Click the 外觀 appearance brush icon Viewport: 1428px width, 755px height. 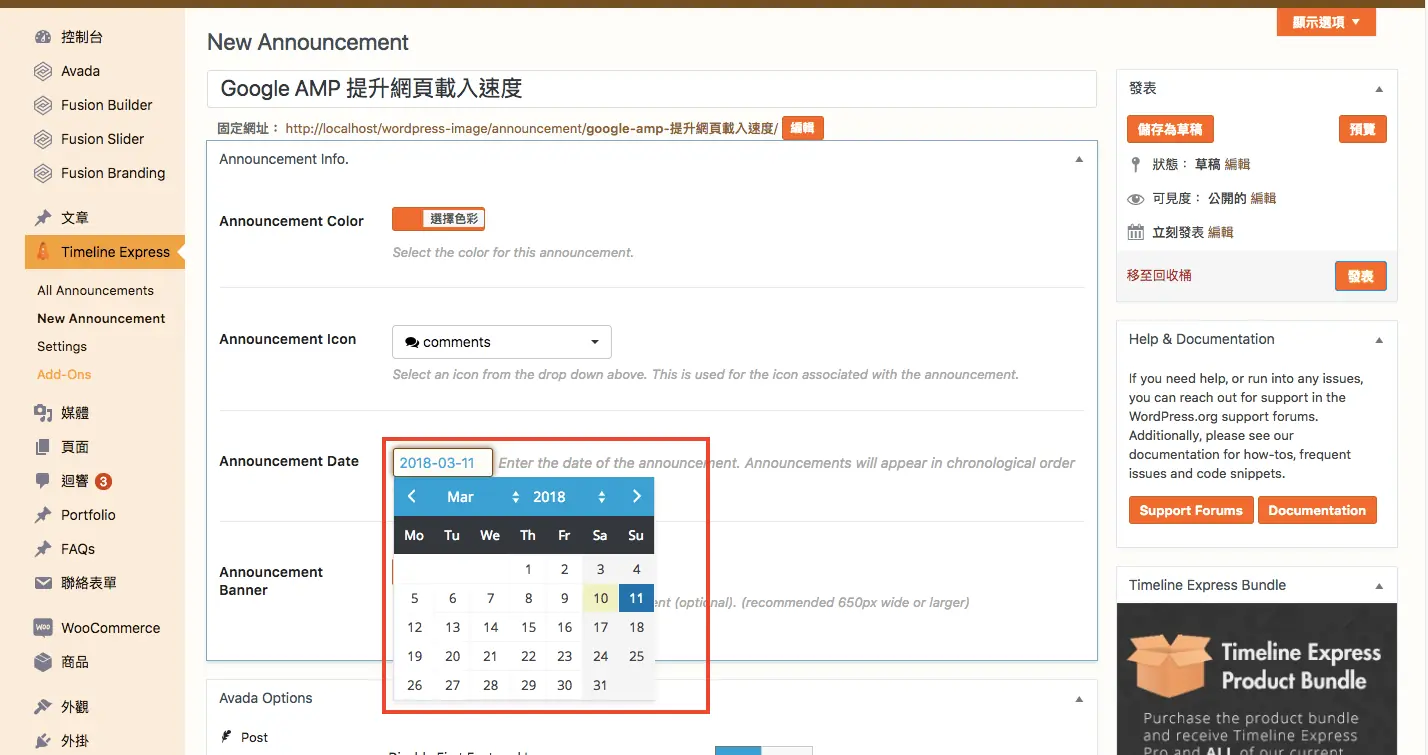(43, 707)
